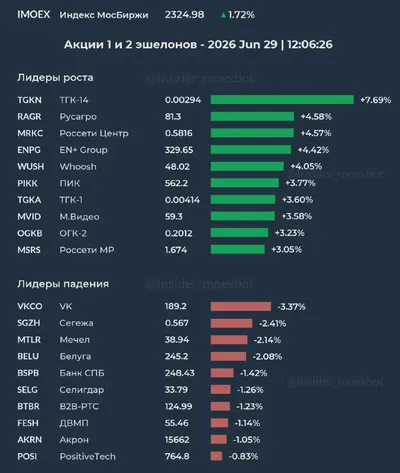This screenshot has width=400, height=473.
Task: Click the MTLR Мечел price 38.94
Action: coord(177,340)
